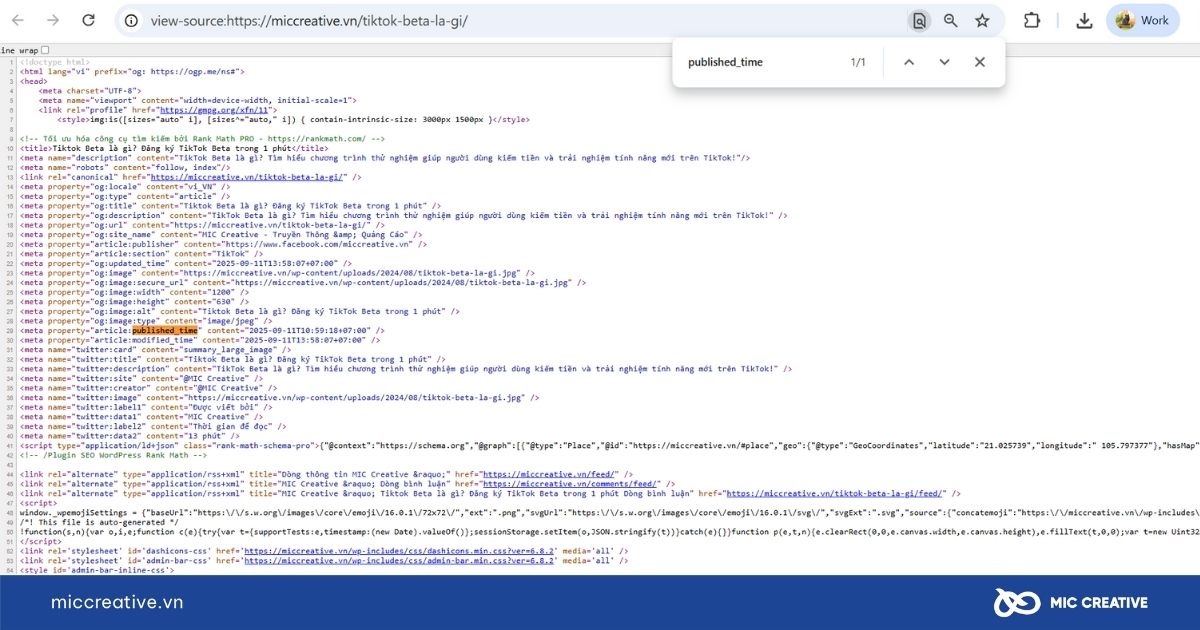View site information icon in address bar
The width and height of the screenshot is (1200, 630).
coord(132,20)
